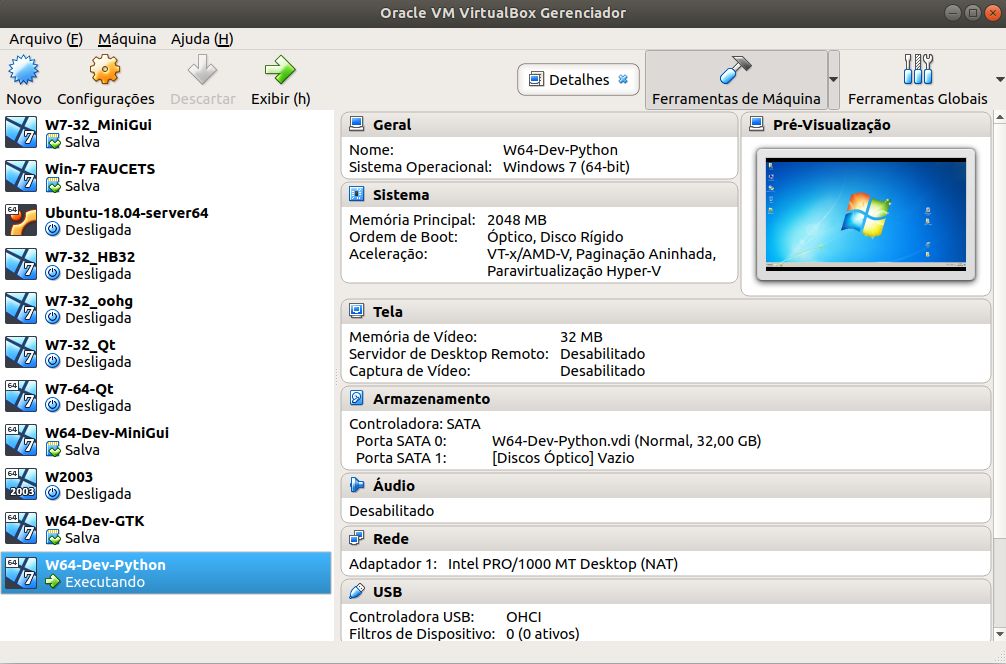Expand the Ferramentas Globais dropdown arrow
Image resolution: width=1006 pixels, height=664 pixels.
coord(999,80)
